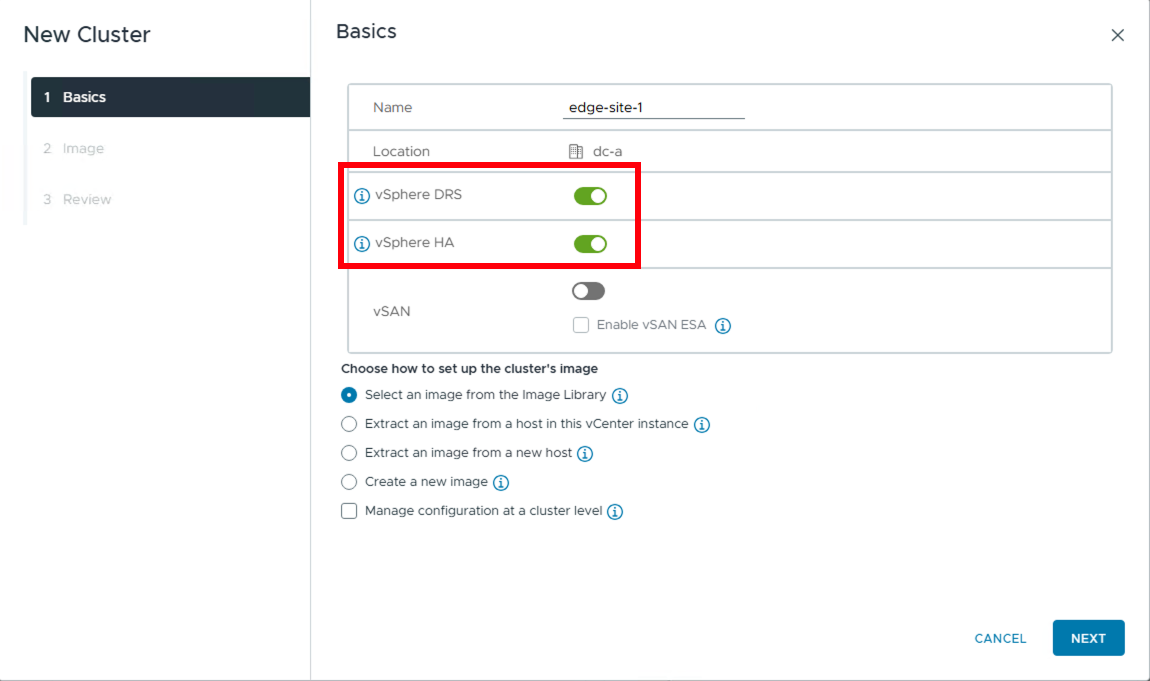The image size is (1150, 681).
Task: Open the vSphere HA info tooltip icon
Action: tap(361, 243)
